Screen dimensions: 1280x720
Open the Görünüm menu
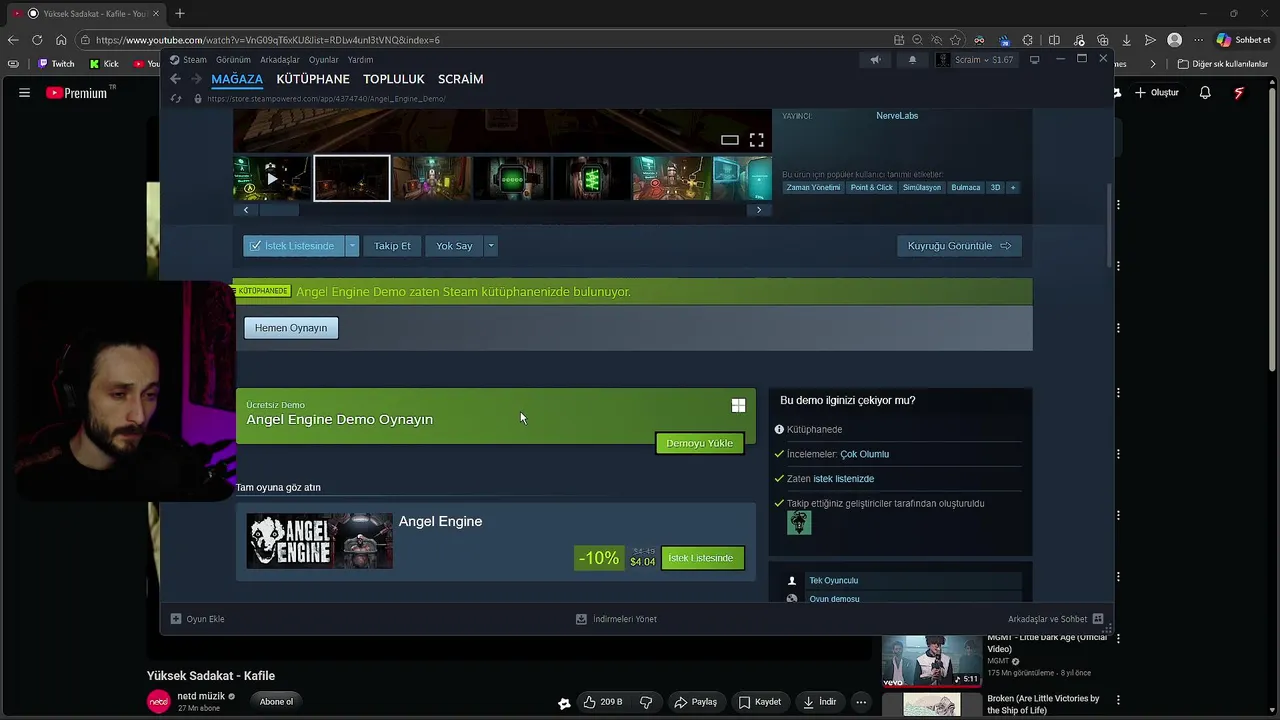point(233,60)
